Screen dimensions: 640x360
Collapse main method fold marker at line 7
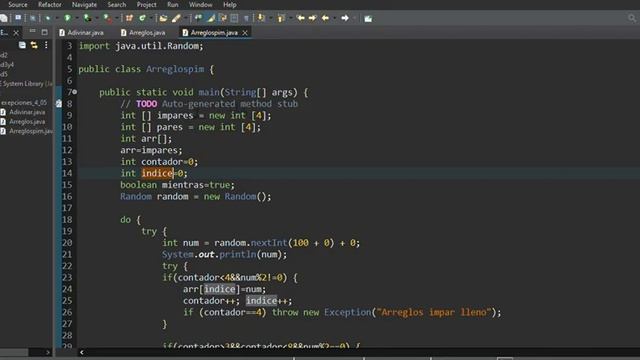(x=75, y=92)
